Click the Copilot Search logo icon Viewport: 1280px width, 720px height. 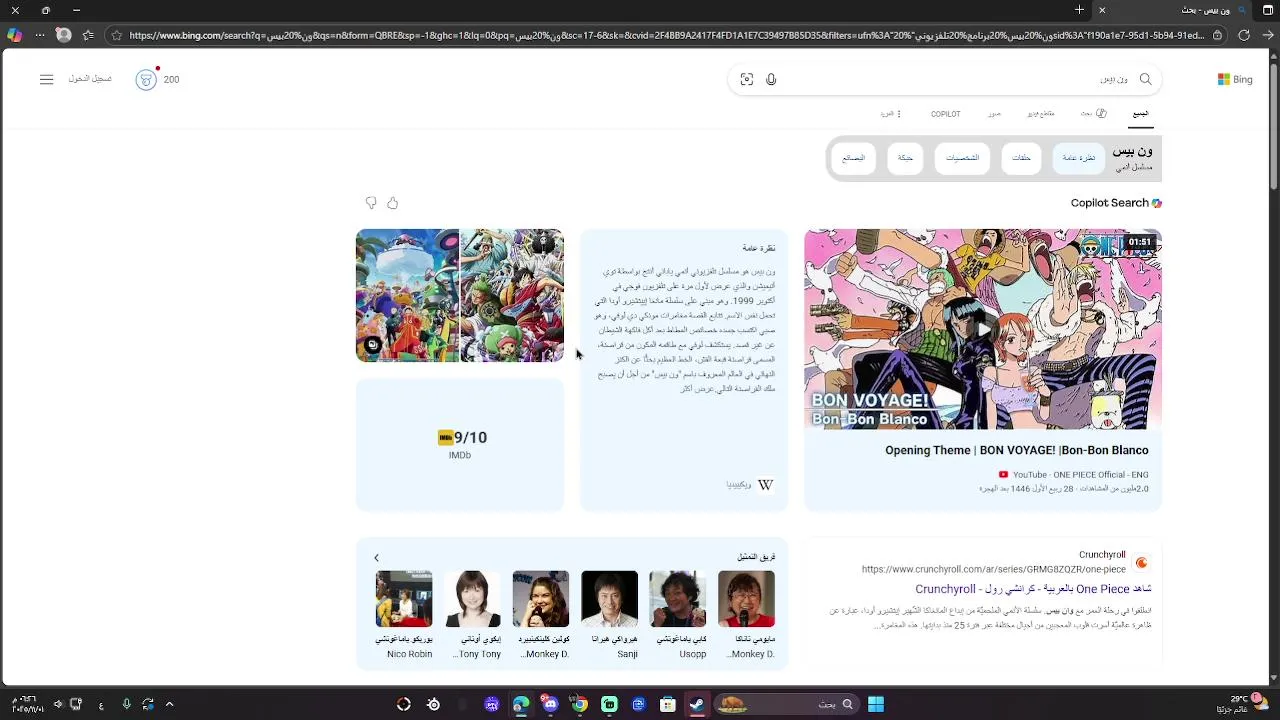tap(1157, 203)
